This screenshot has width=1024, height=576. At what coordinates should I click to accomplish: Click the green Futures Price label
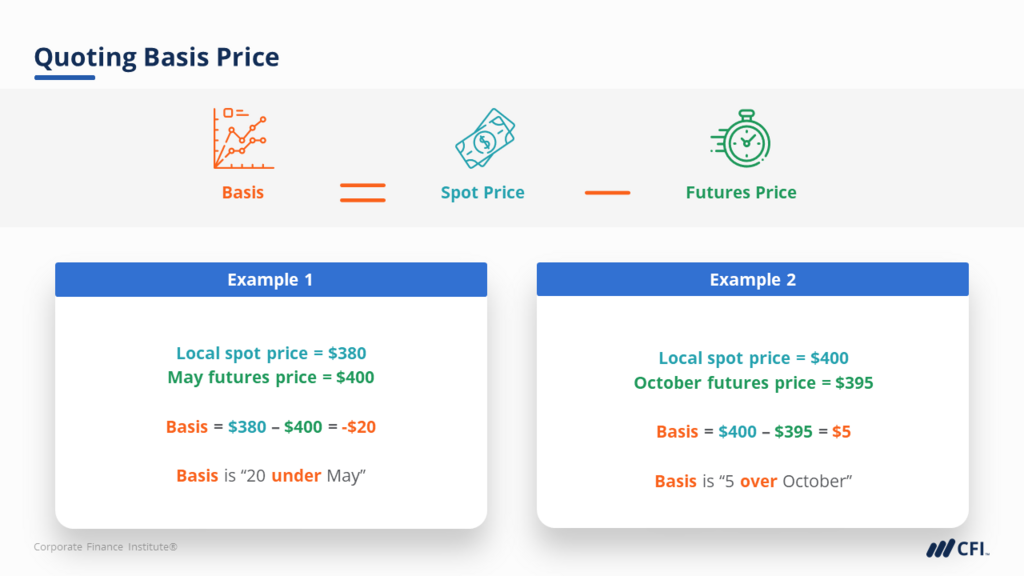pyautogui.click(x=741, y=193)
